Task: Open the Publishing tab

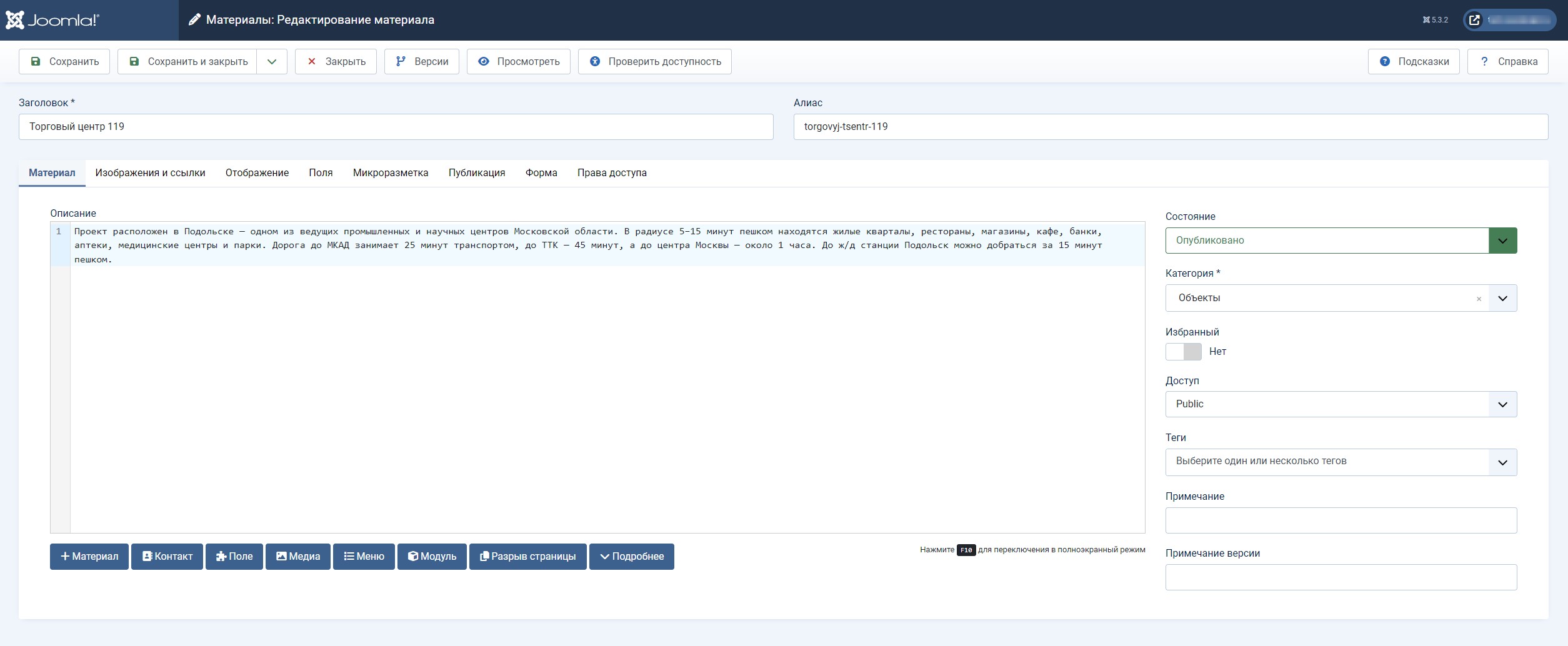Action: pos(477,173)
